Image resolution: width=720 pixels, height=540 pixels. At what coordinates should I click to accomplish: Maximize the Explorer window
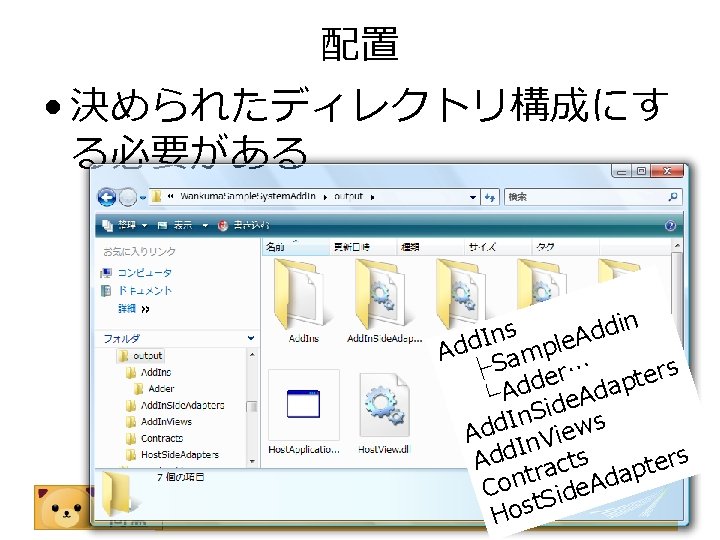(x=641, y=171)
